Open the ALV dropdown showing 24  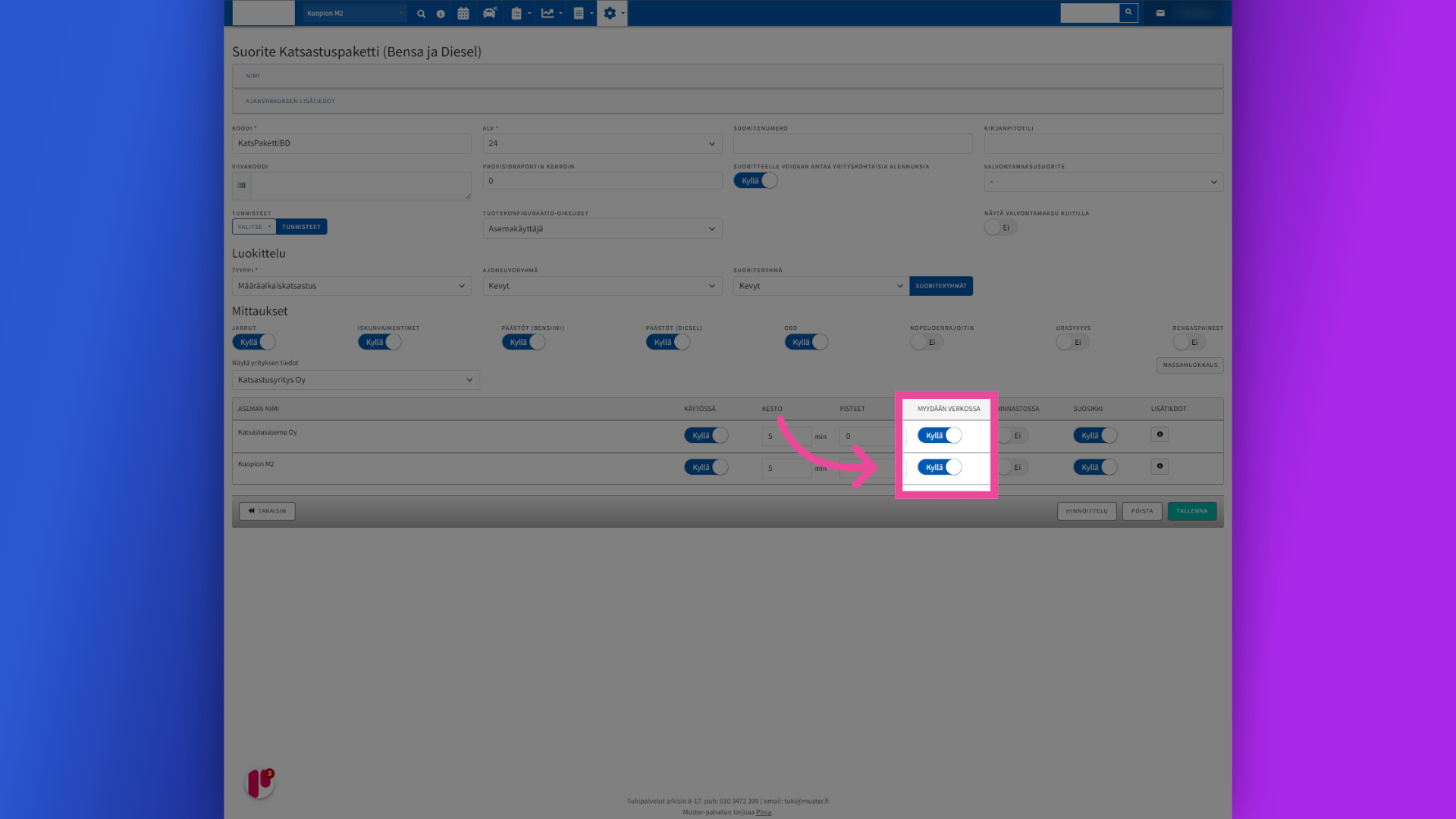[x=602, y=143]
